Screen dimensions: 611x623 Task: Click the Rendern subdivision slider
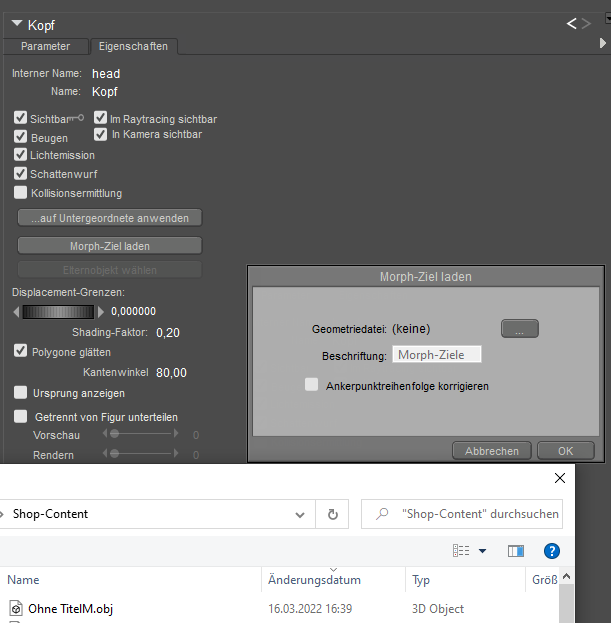click(x=141, y=453)
